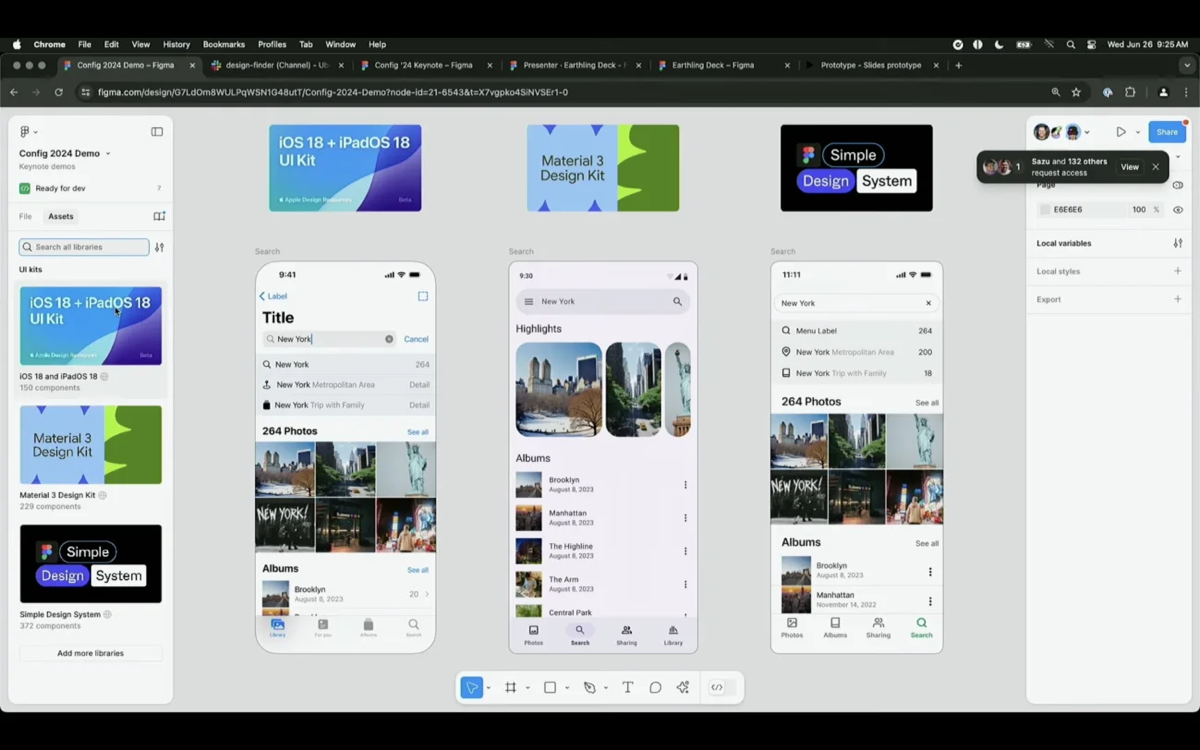1200x750 pixels.
Task: Open shape tools dropdown arrow
Action: coord(567,689)
